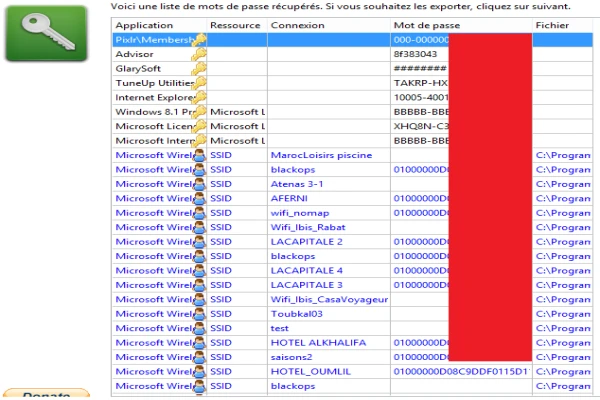Click the user icon in Wifi_Ibis_Rabat row
The width and height of the screenshot is (600, 400).
pos(199,227)
